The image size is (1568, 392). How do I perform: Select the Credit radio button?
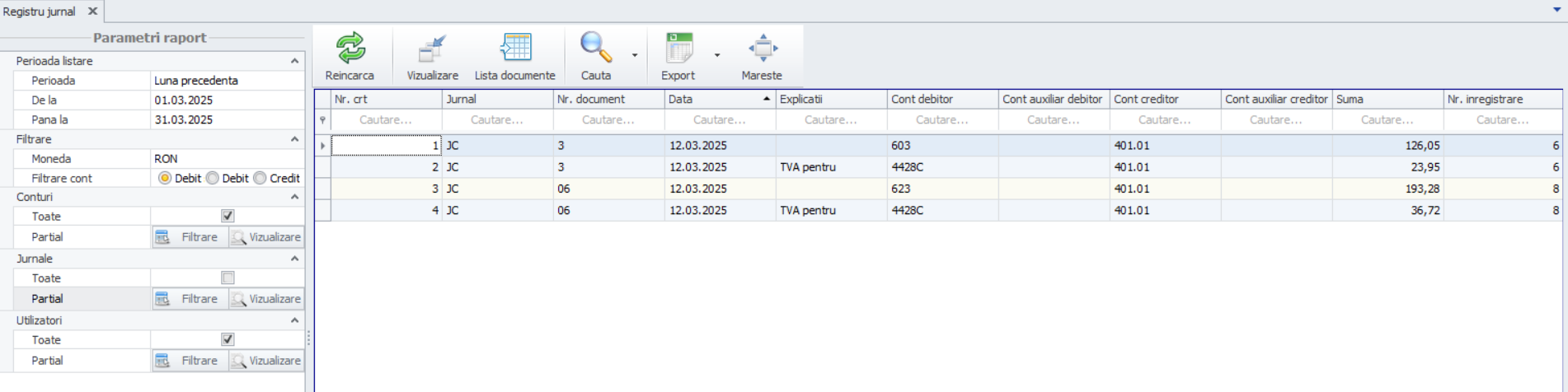[261, 179]
